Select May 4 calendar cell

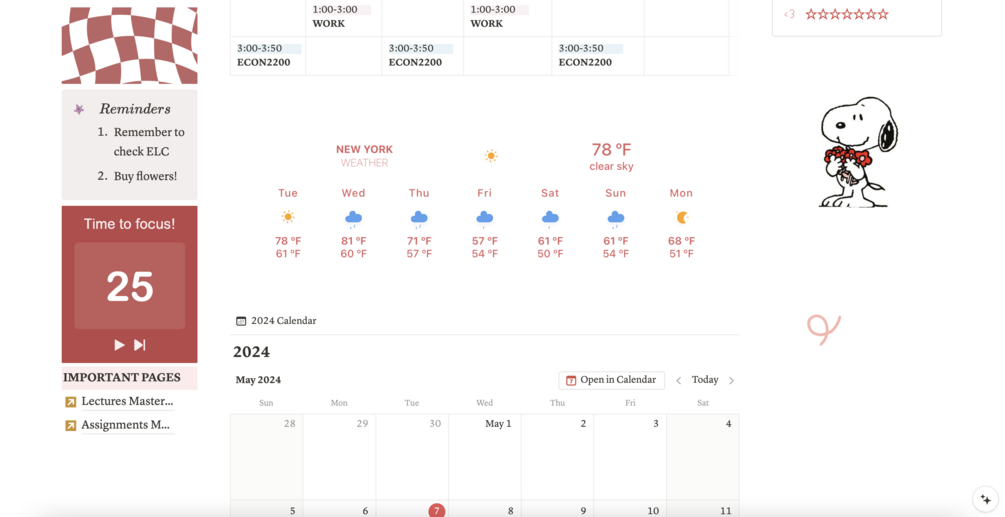703,457
